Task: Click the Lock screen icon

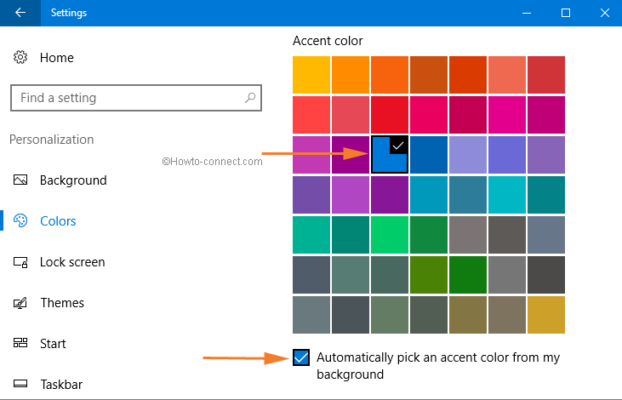Action: [x=20, y=262]
